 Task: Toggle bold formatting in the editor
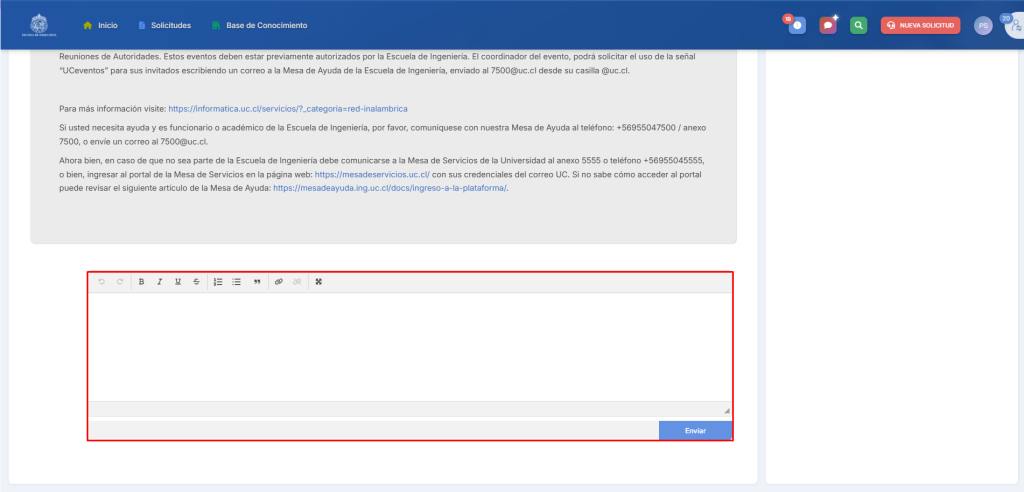[141, 282]
